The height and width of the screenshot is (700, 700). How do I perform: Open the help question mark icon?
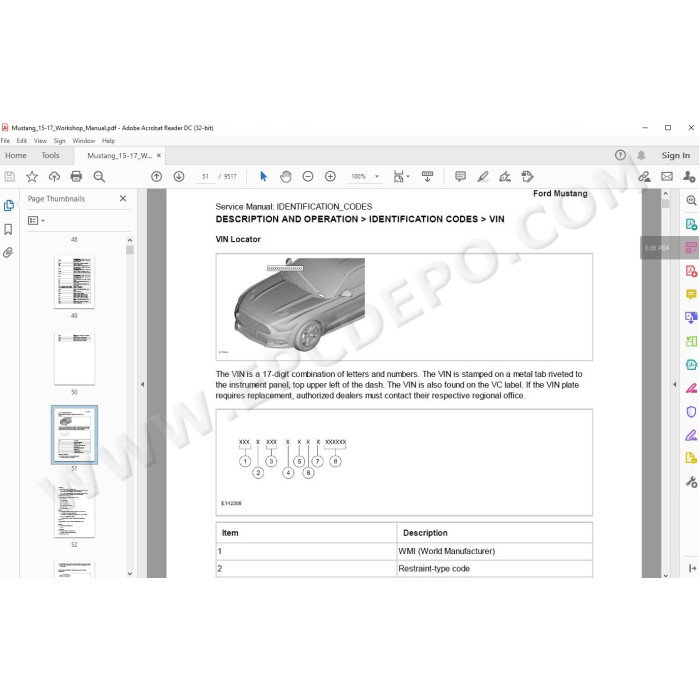point(620,155)
